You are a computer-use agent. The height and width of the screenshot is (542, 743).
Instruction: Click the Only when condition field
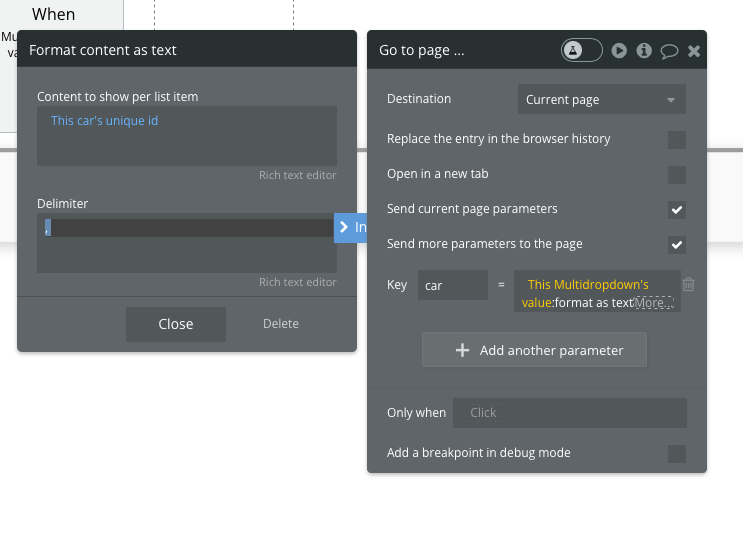click(x=569, y=412)
